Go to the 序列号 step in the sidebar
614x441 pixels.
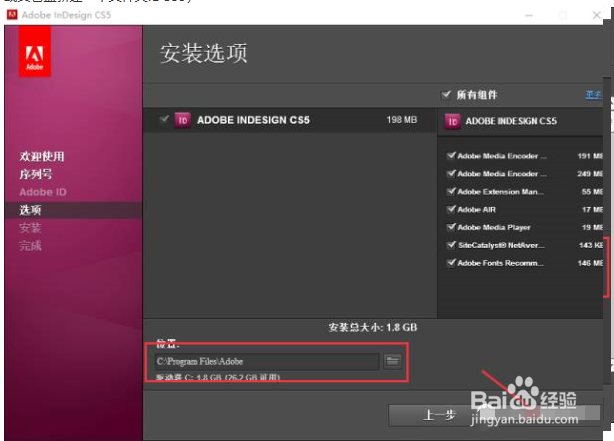(x=36, y=174)
